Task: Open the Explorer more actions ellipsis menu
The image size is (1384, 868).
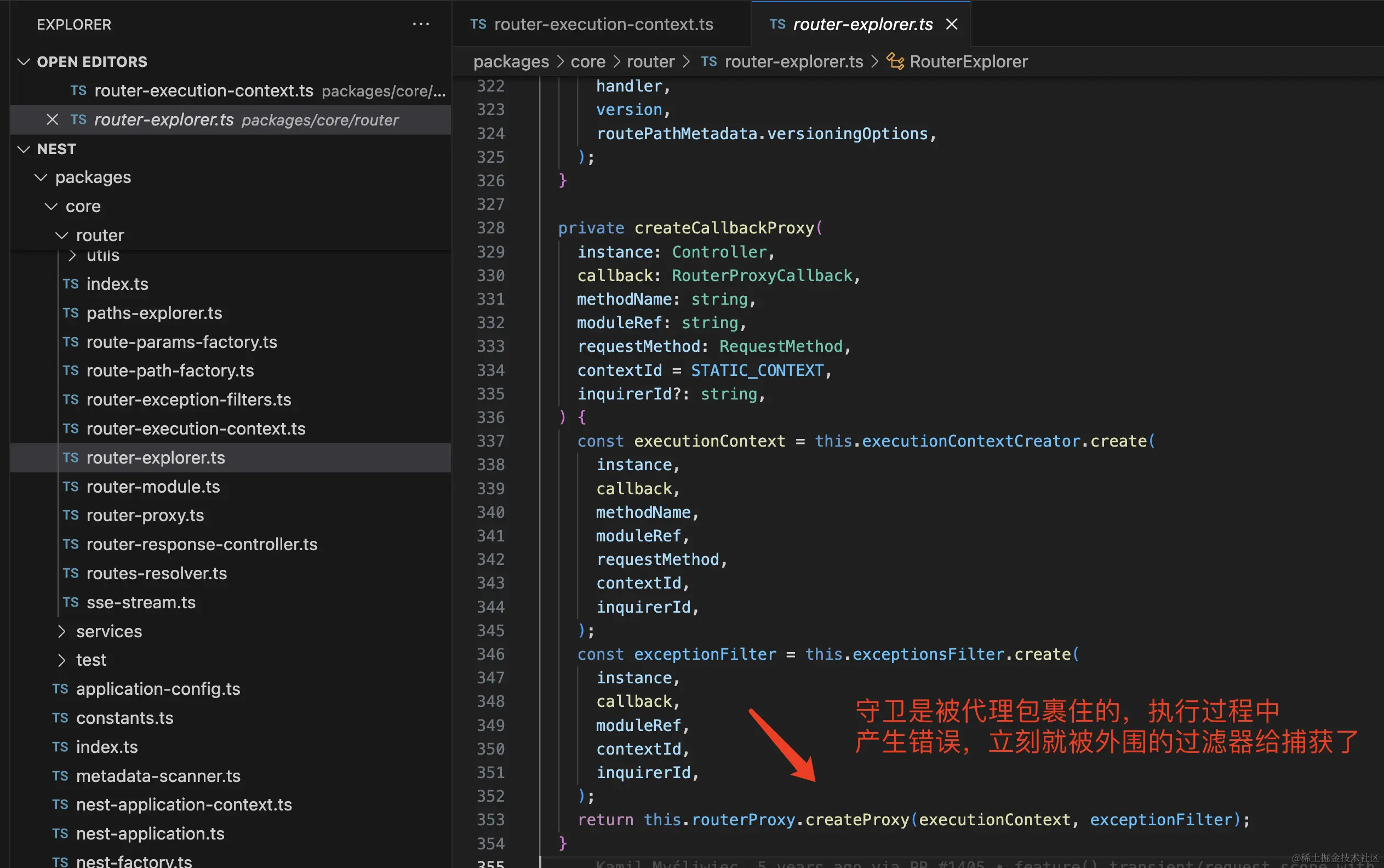Action: 421,24
